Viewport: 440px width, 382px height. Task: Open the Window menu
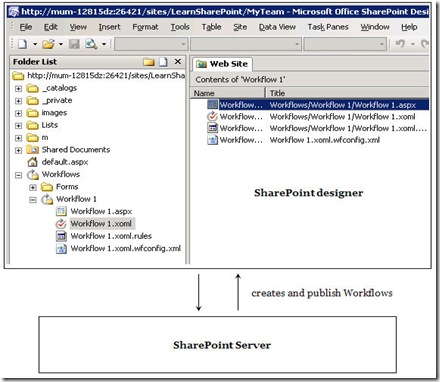(x=375, y=27)
